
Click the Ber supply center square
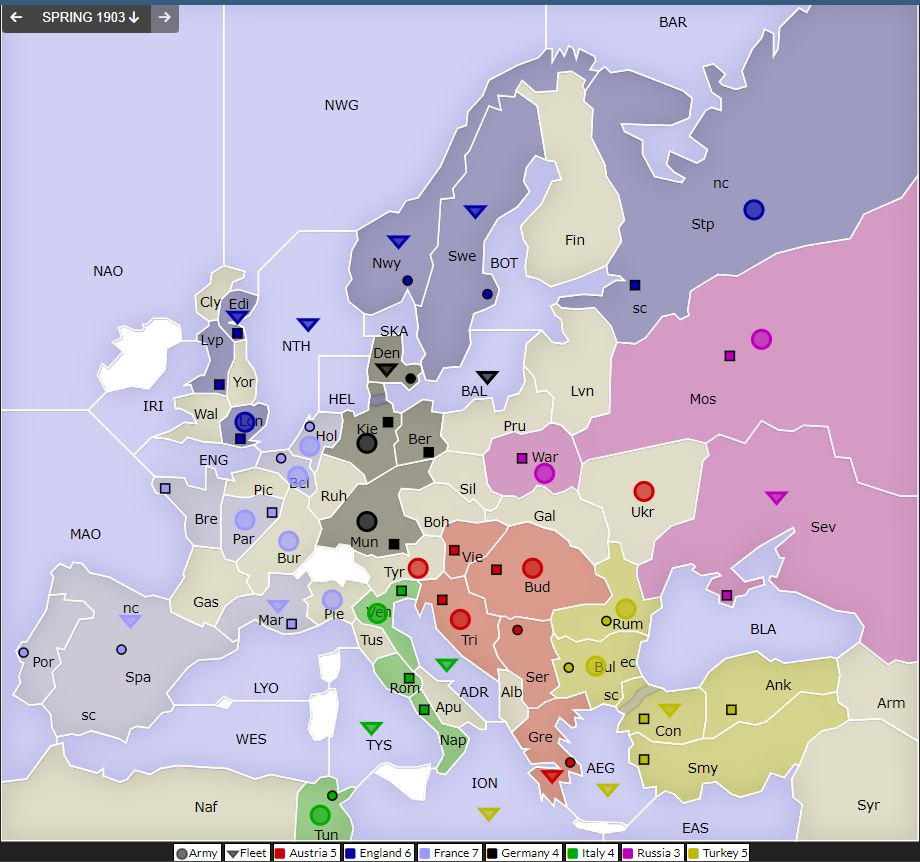point(429,452)
